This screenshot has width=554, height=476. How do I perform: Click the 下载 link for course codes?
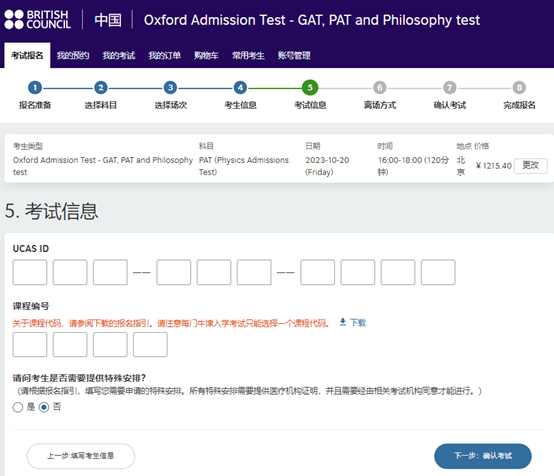[x=358, y=322]
